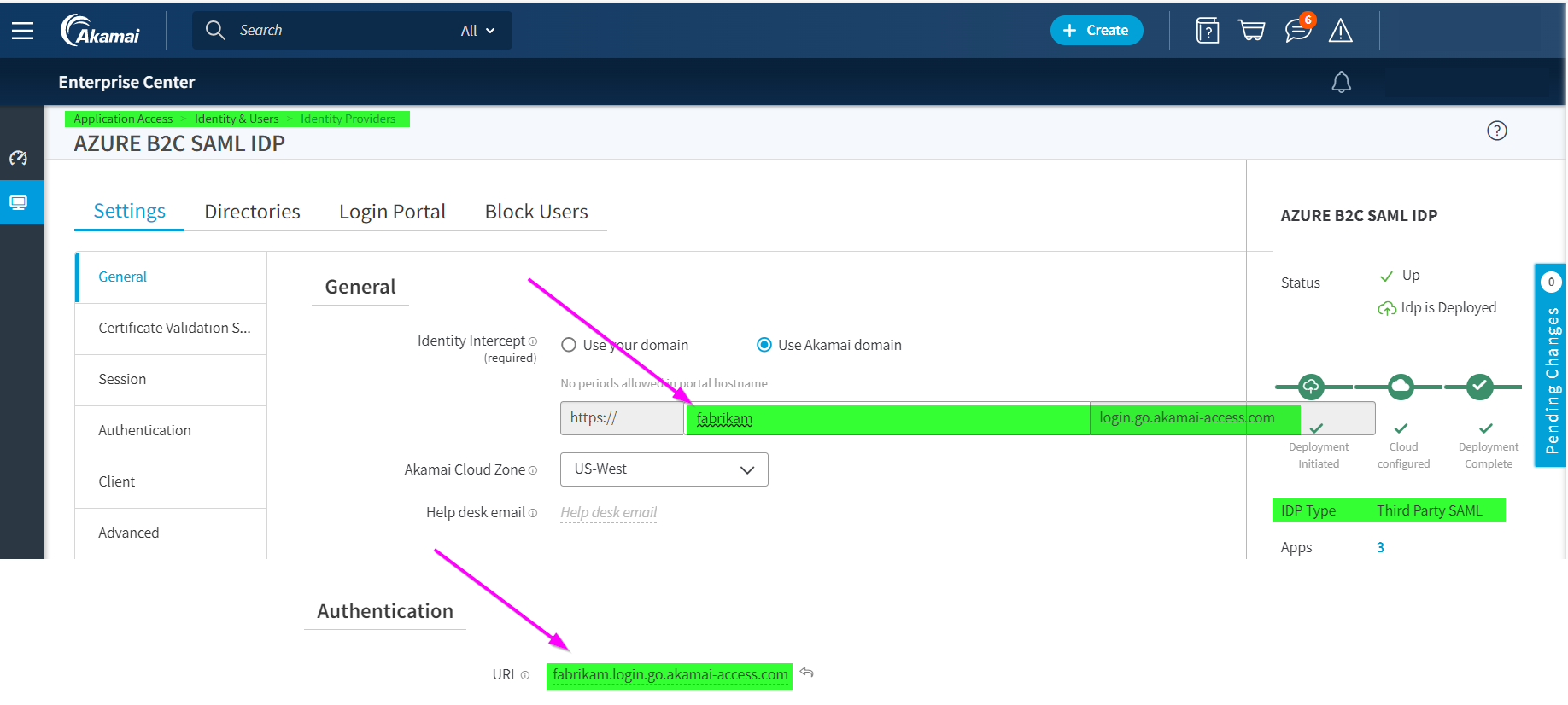Click the search magnifier icon
This screenshot has width=1568, height=705.
point(215,30)
